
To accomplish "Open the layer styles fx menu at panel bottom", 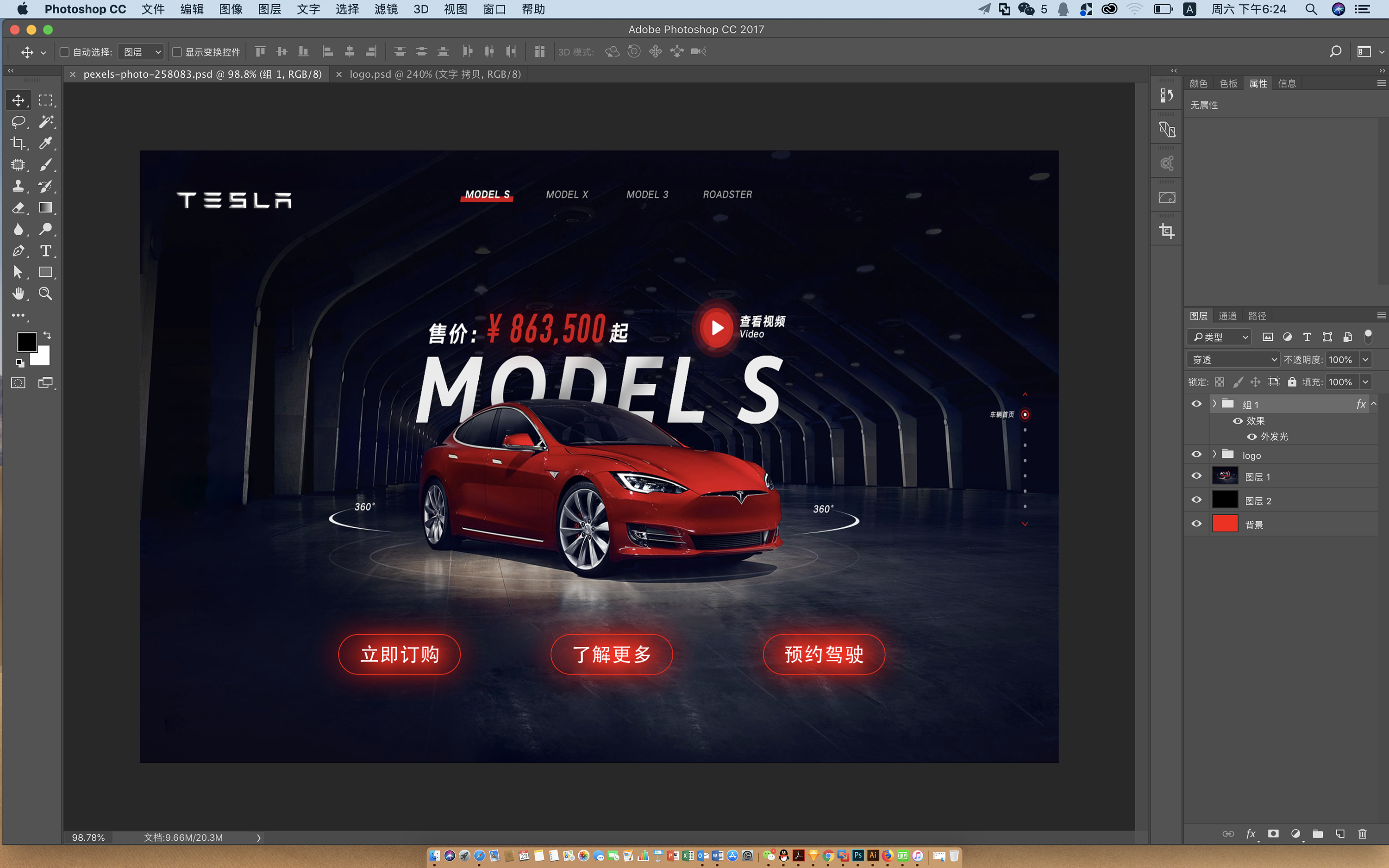I will tap(1251, 834).
